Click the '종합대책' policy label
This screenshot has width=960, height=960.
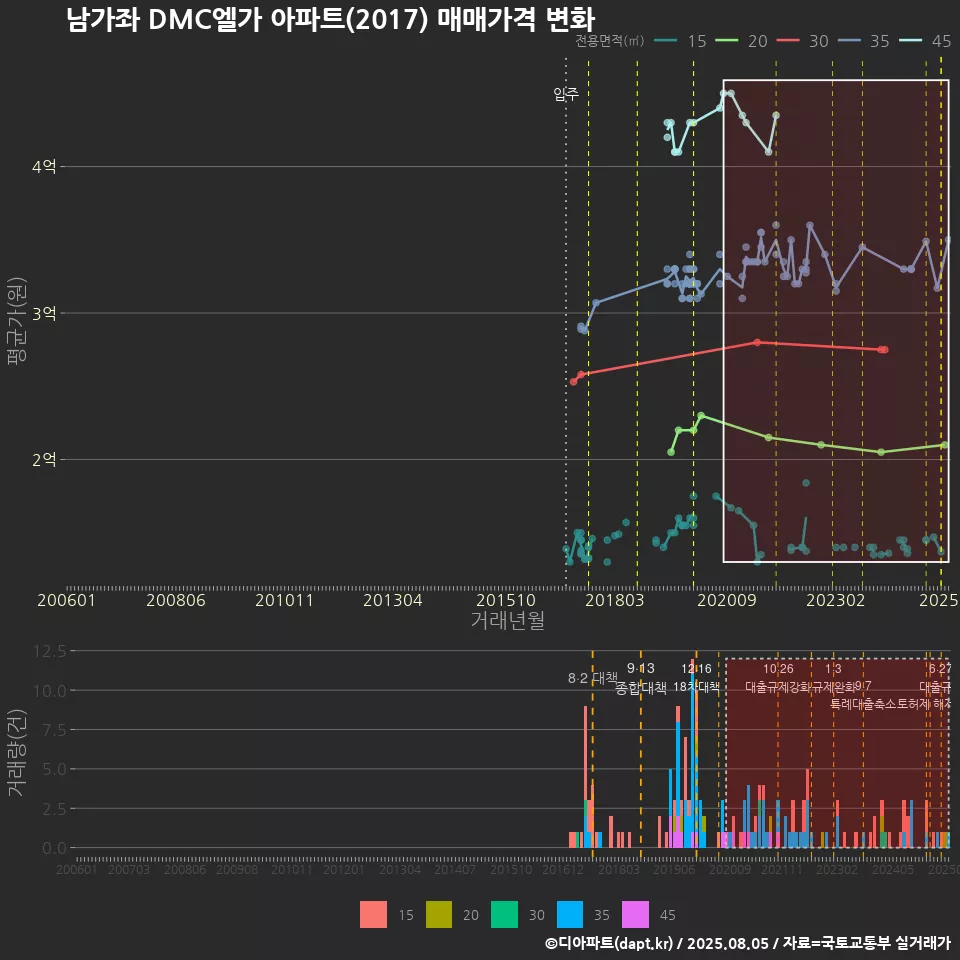click(640, 688)
